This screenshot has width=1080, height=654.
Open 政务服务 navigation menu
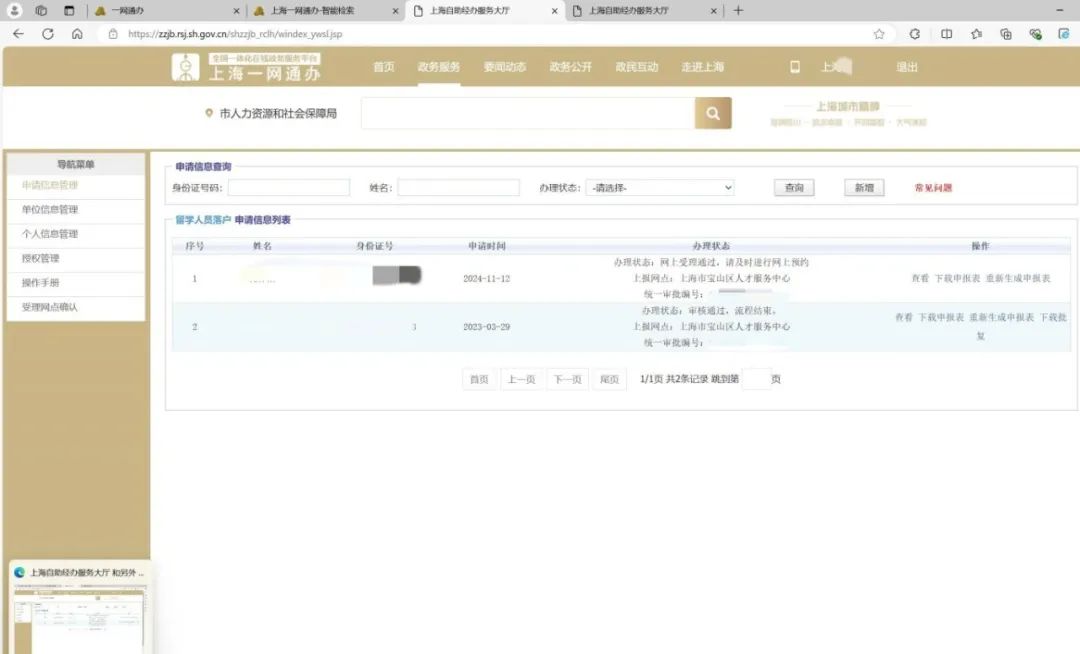coord(439,67)
